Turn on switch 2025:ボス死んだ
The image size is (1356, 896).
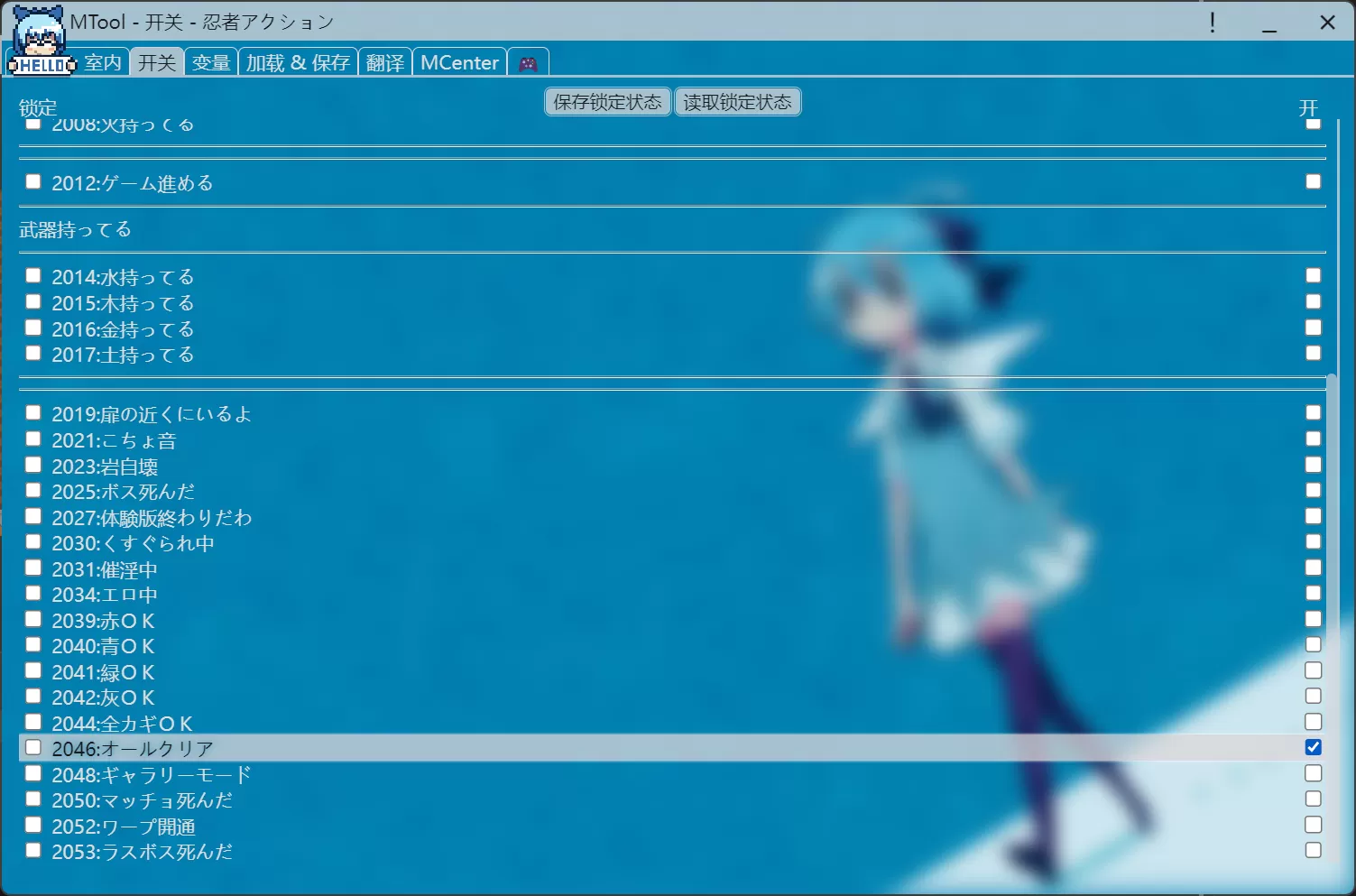(x=1314, y=490)
